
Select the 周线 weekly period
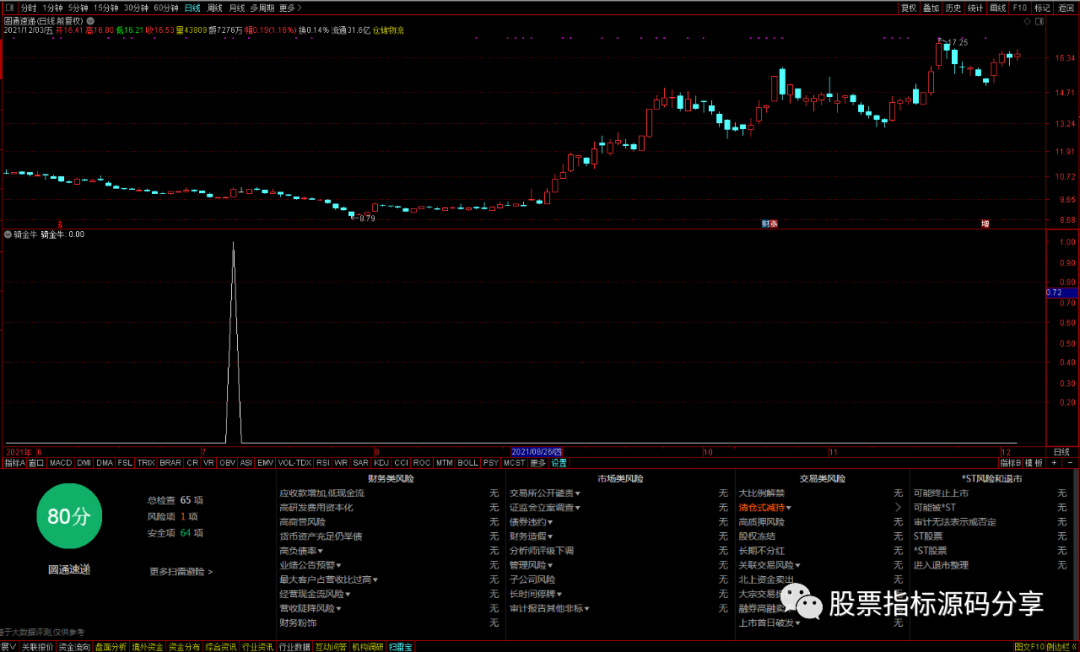coord(215,8)
